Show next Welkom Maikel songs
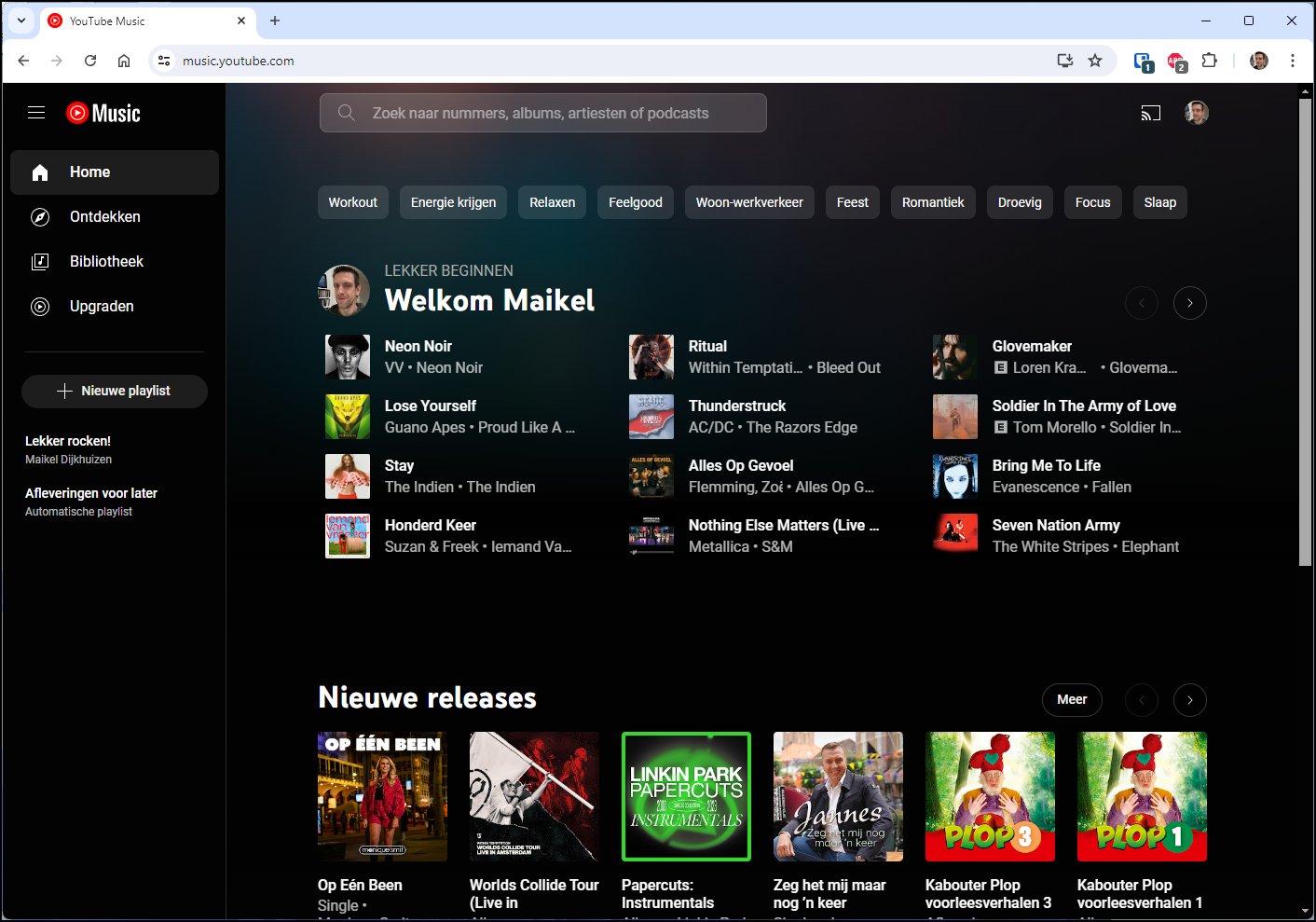 point(1190,303)
